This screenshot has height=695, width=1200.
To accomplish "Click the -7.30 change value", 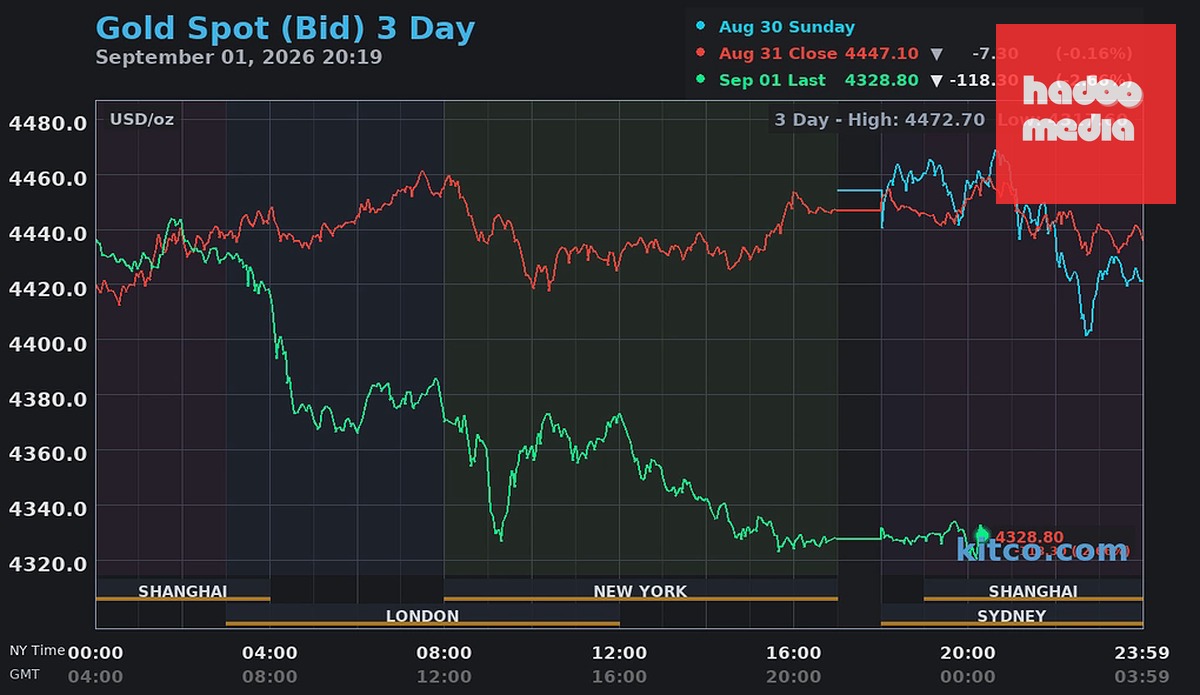I will 993,53.
